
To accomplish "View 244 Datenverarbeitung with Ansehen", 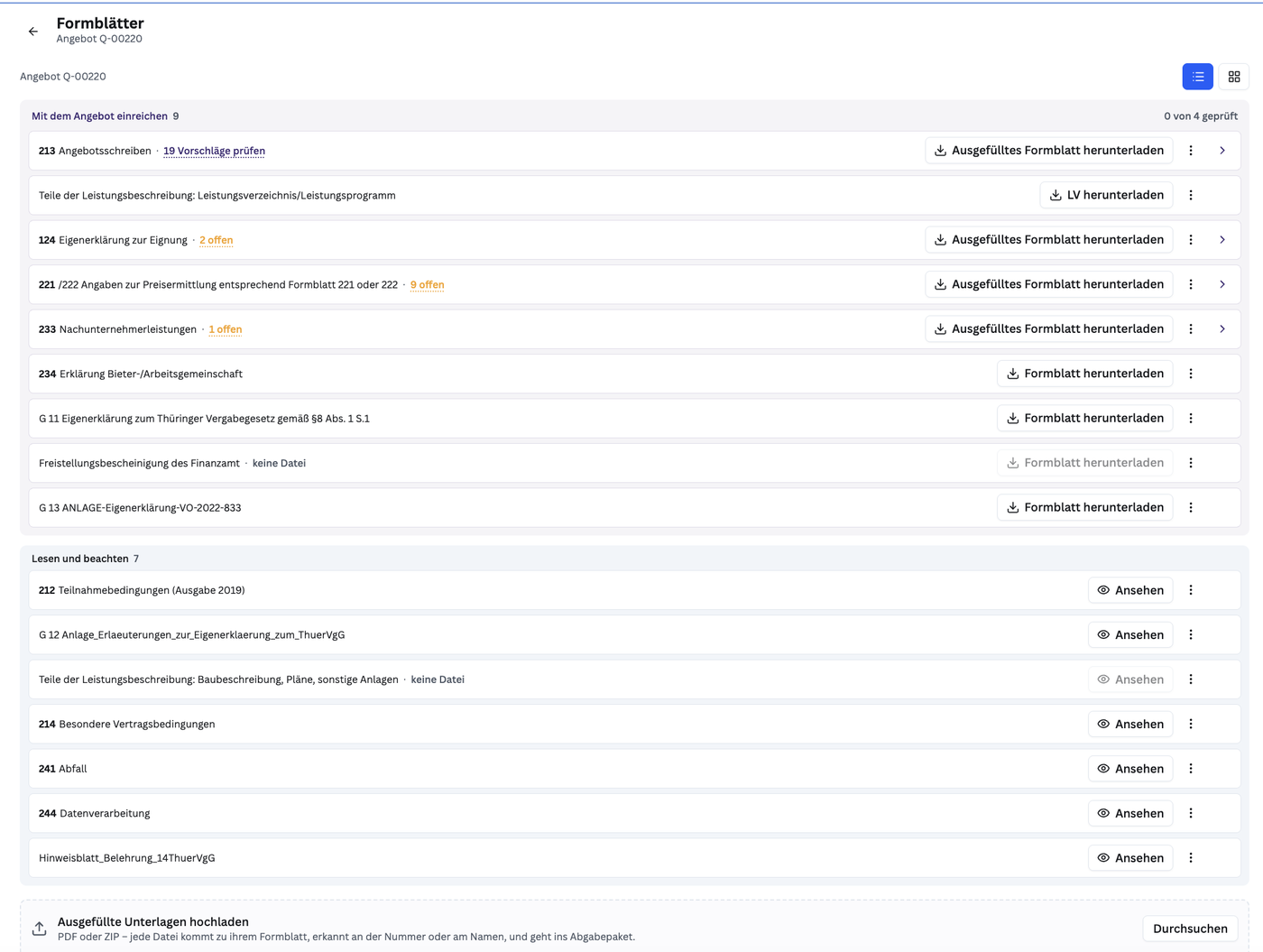I will (1130, 814).
